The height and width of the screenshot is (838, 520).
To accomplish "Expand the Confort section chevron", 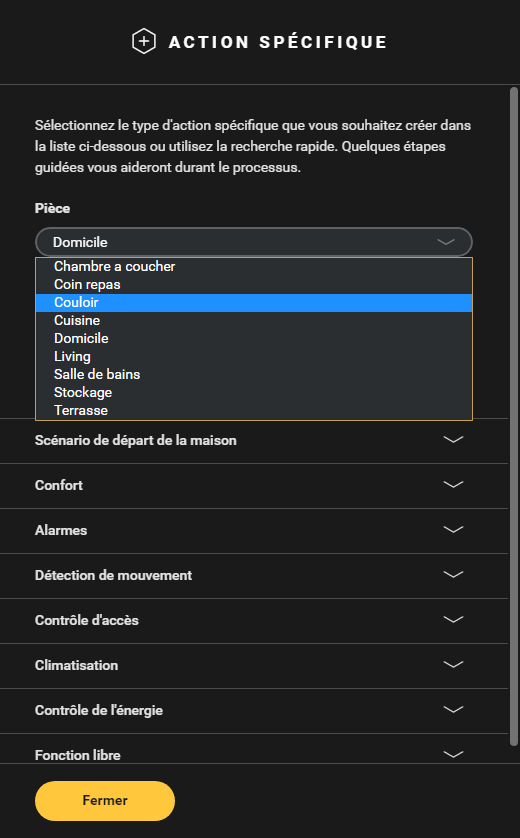I will [453, 485].
